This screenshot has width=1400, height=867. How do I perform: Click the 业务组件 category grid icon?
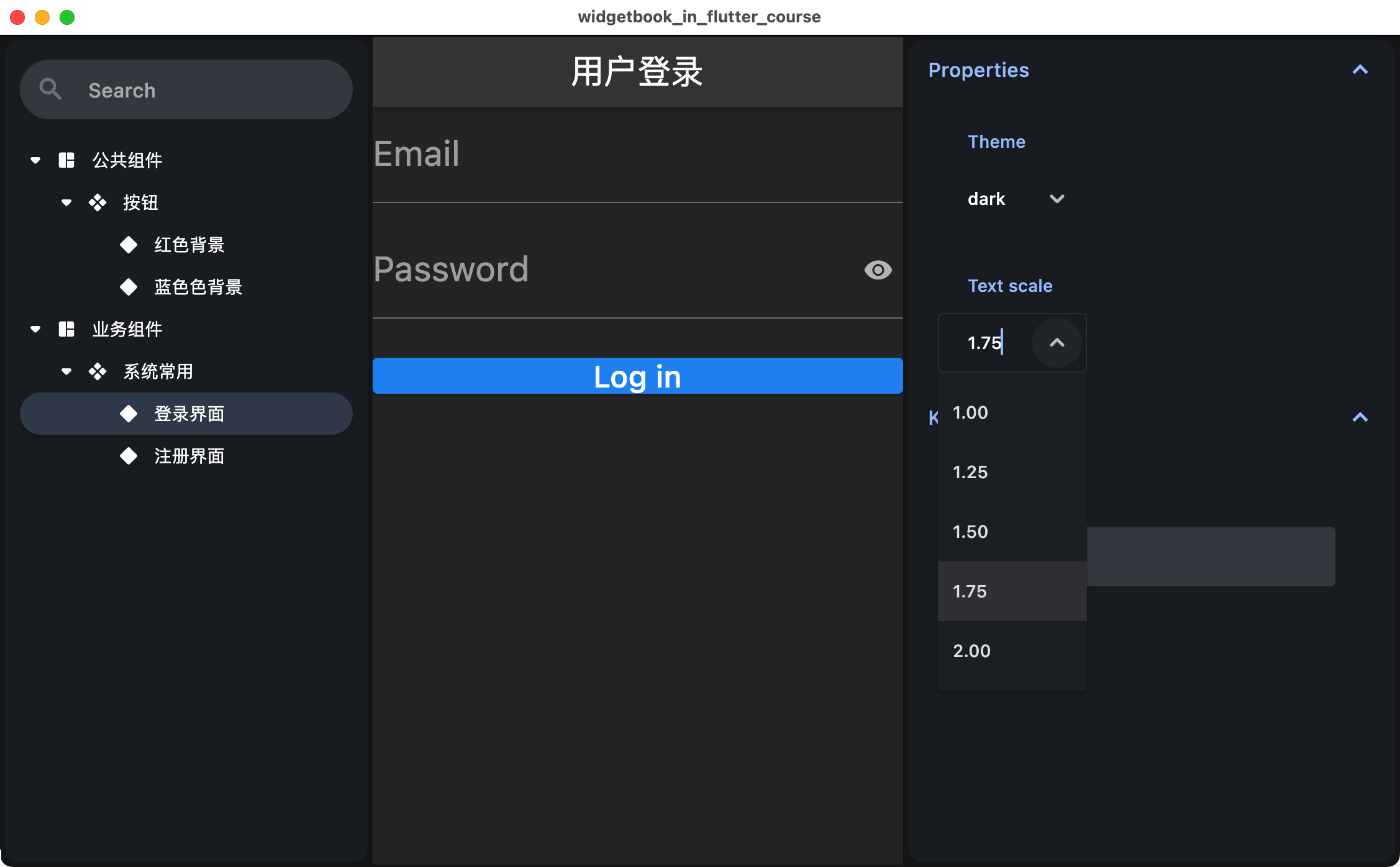(x=66, y=329)
